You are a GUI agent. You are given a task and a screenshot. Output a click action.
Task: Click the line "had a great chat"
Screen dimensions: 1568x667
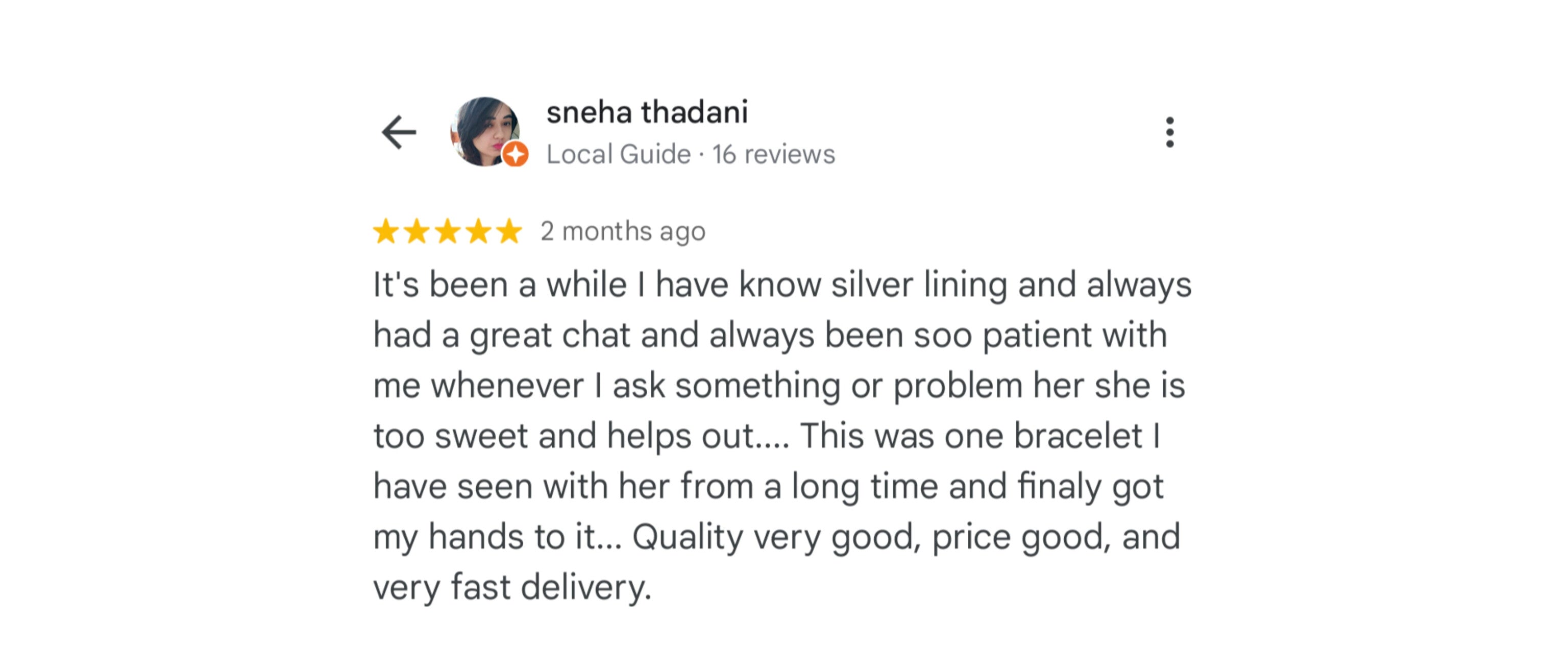pyautogui.click(x=770, y=335)
